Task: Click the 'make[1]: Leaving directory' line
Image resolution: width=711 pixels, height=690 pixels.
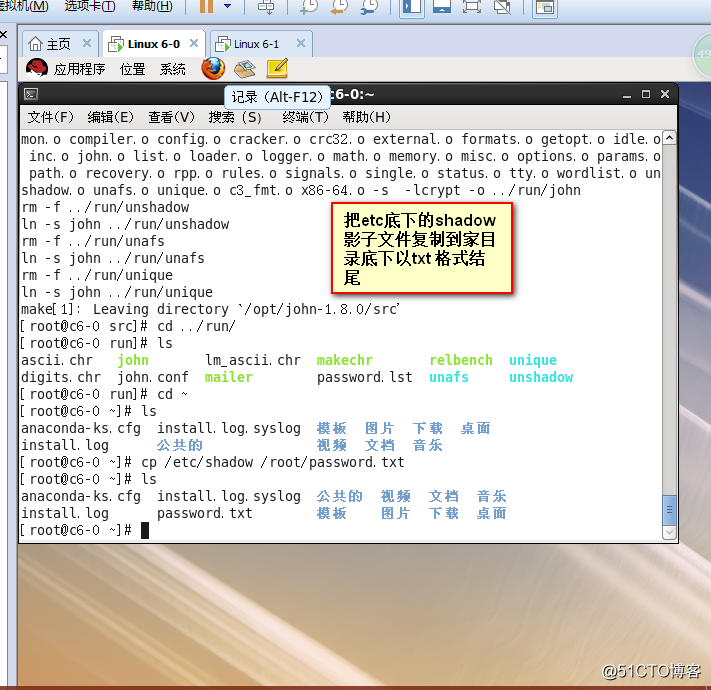Action: tap(210, 309)
